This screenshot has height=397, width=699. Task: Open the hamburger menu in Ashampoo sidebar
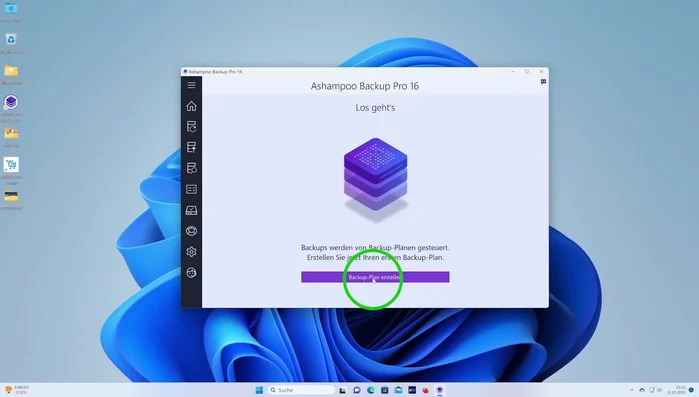click(191, 85)
